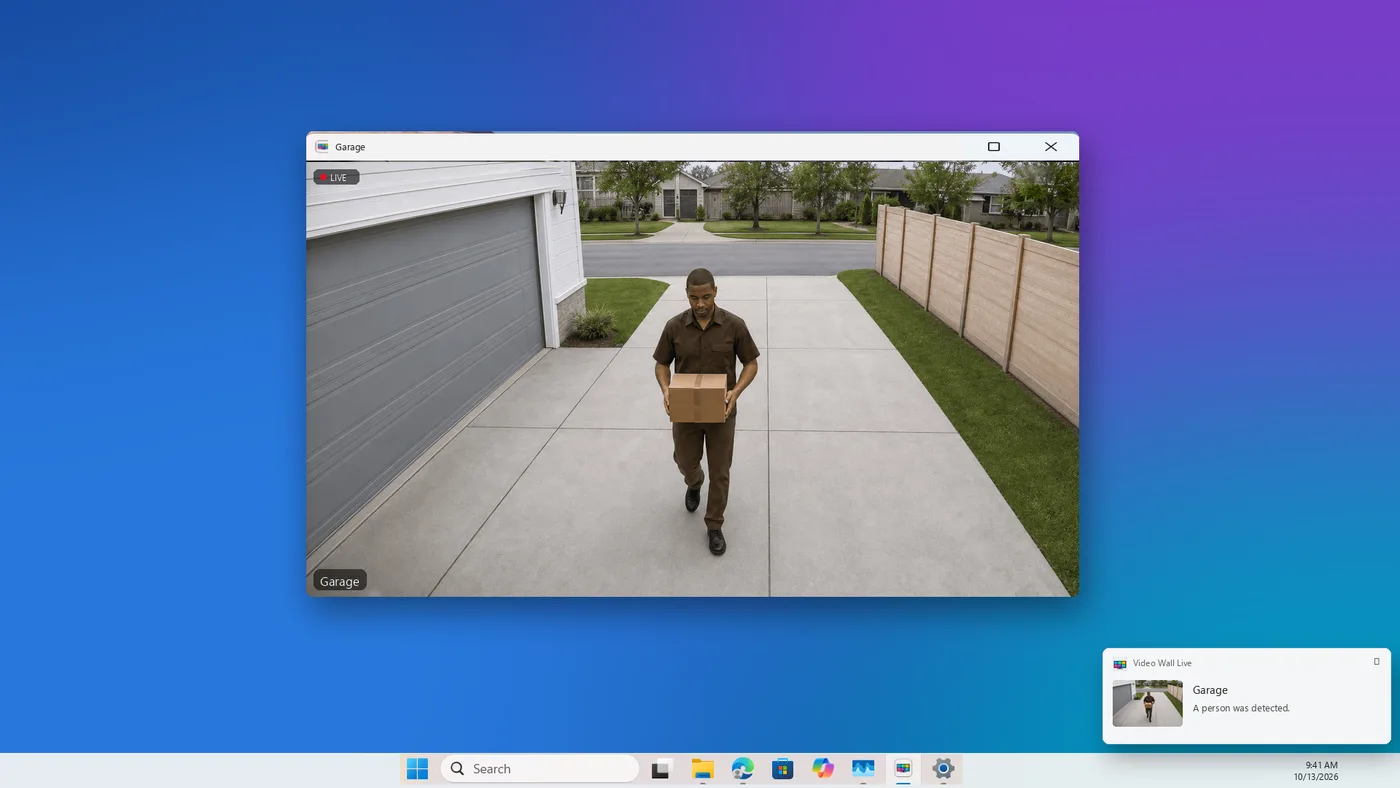1400x788 pixels.
Task: Click the "Garage" heading in the notification
Action: click(1210, 690)
